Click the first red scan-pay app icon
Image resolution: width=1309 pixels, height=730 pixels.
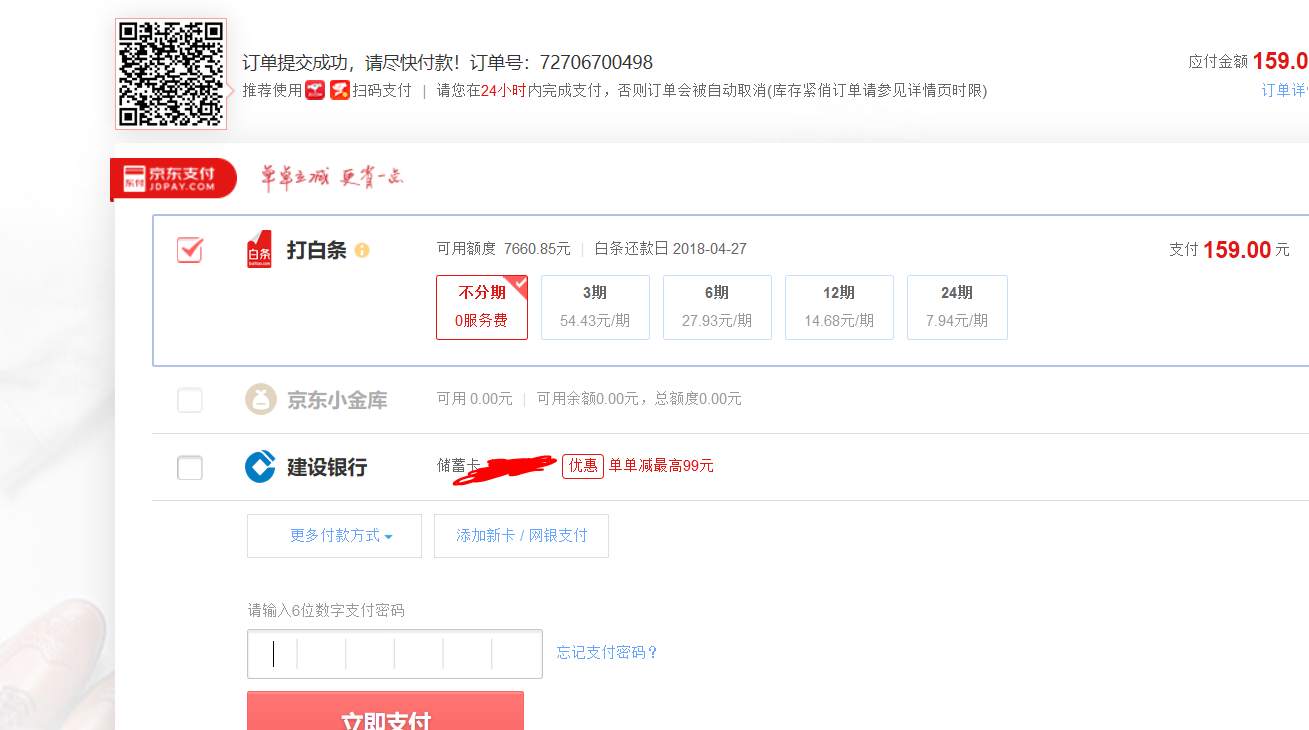[315, 90]
